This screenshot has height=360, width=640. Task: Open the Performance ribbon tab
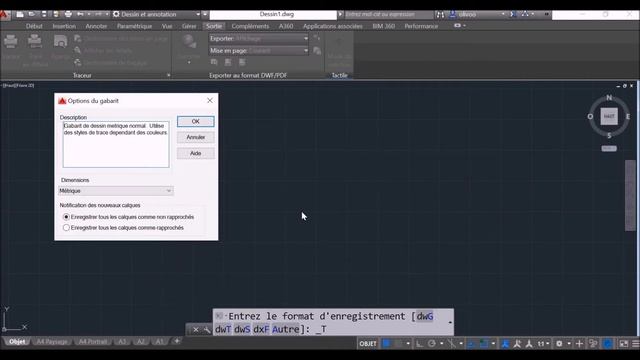tap(421, 26)
